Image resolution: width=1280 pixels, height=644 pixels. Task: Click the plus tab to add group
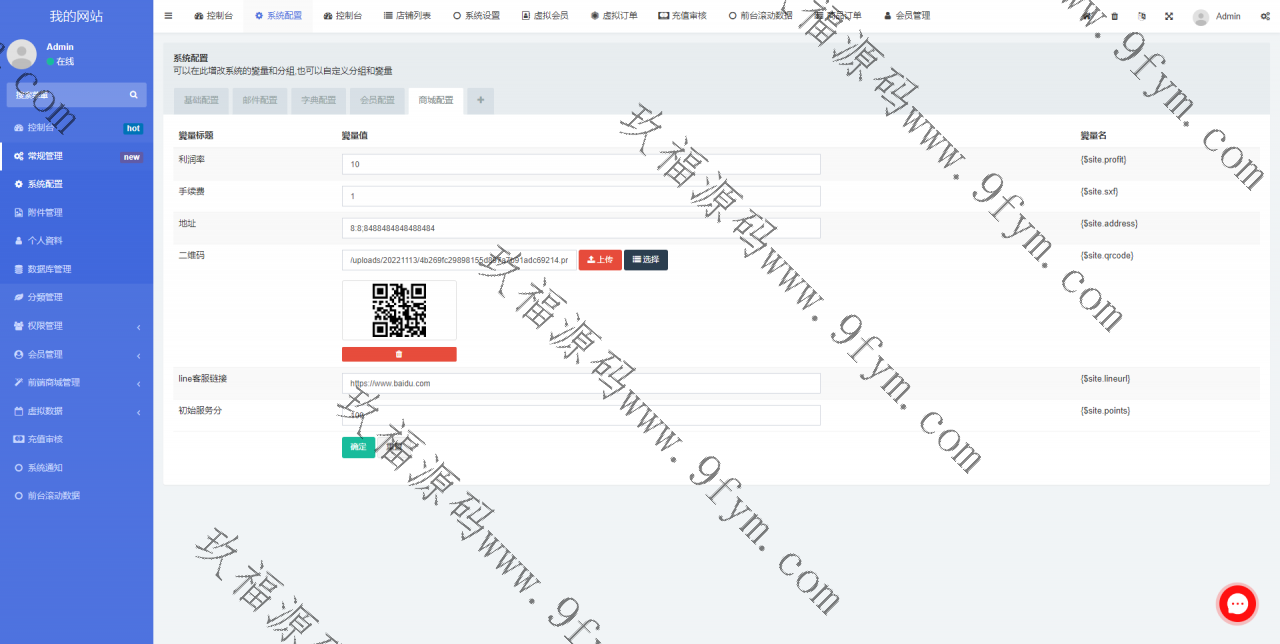click(480, 100)
